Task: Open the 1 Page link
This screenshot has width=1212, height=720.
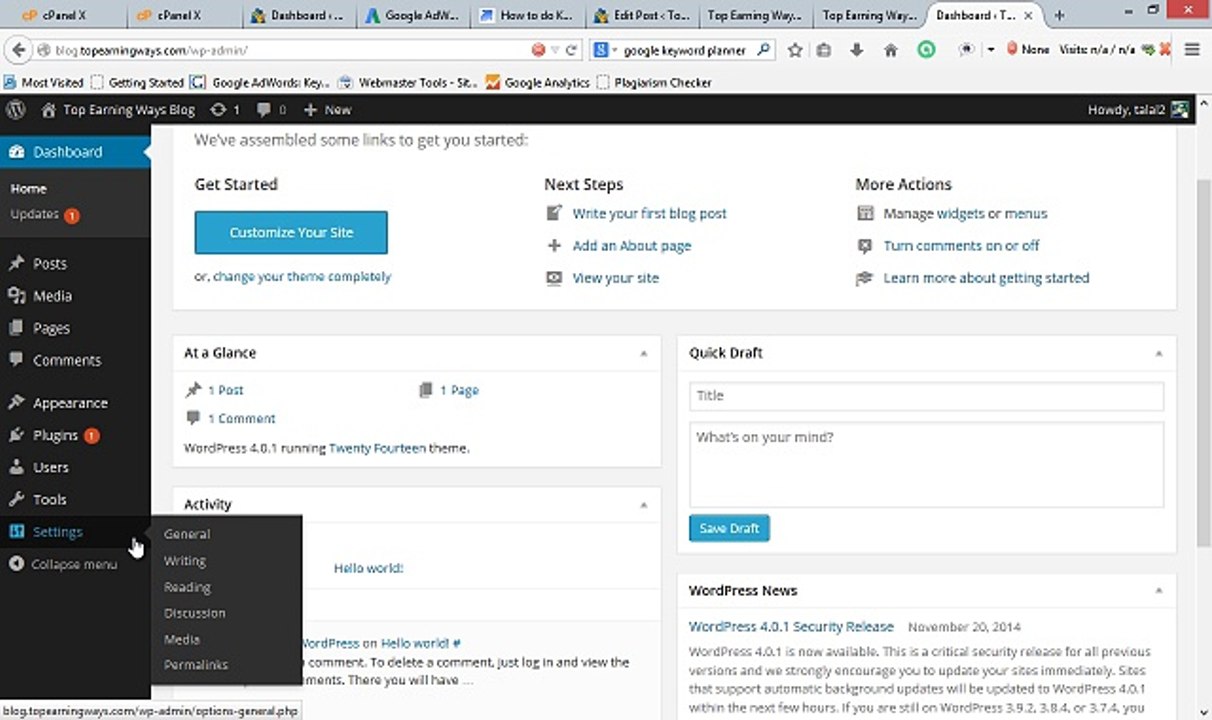Action: pyautogui.click(x=460, y=391)
